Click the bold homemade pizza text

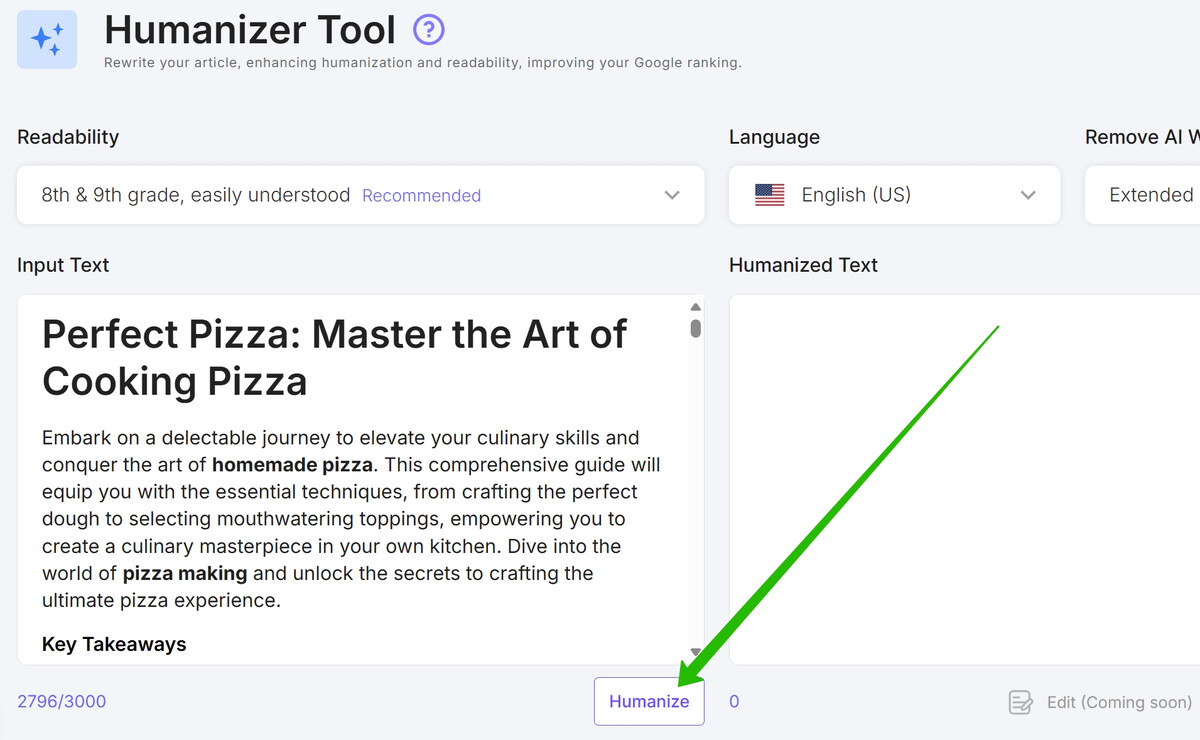pyautogui.click(x=292, y=465)
